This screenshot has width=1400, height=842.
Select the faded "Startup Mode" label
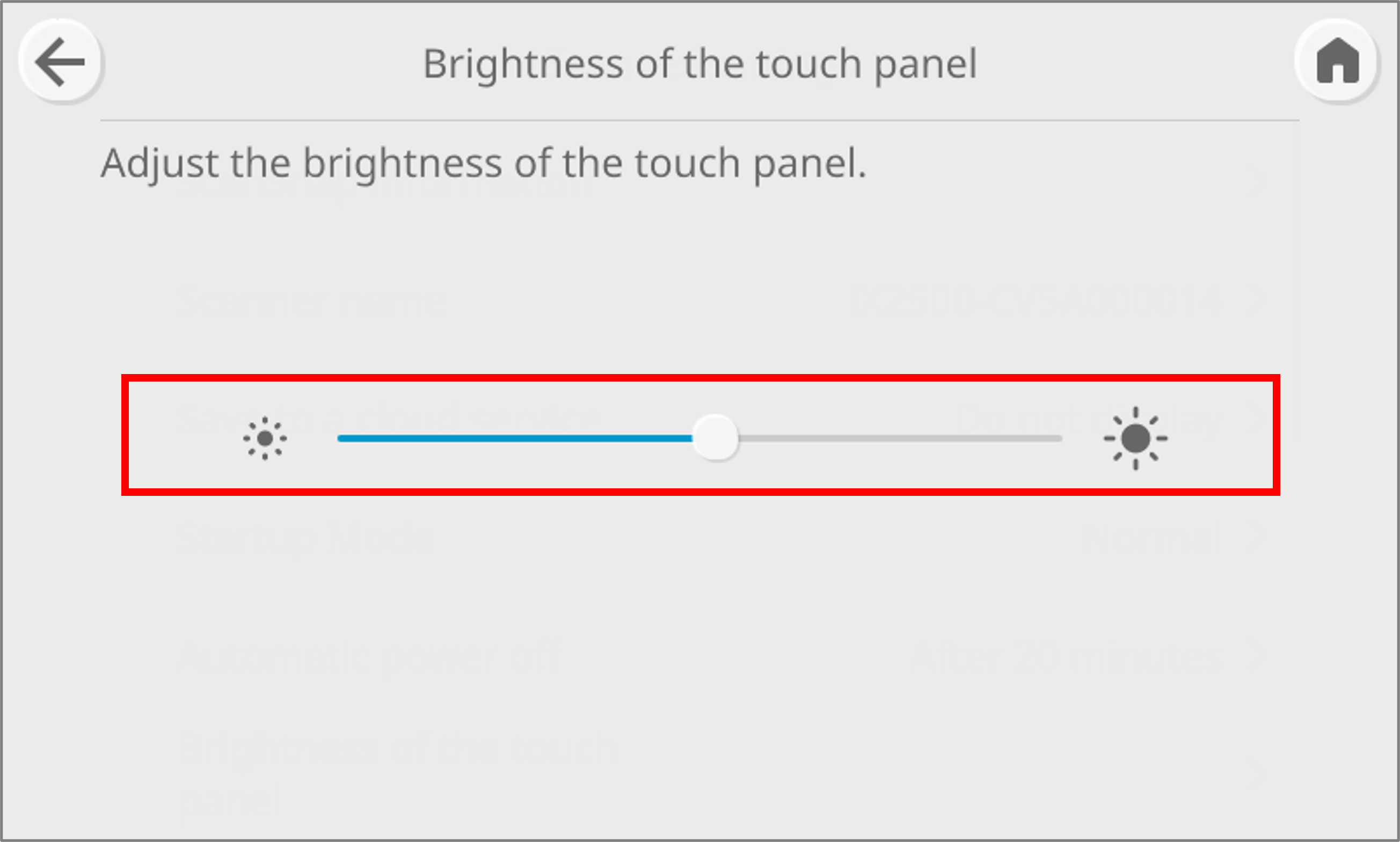(307, 536)
